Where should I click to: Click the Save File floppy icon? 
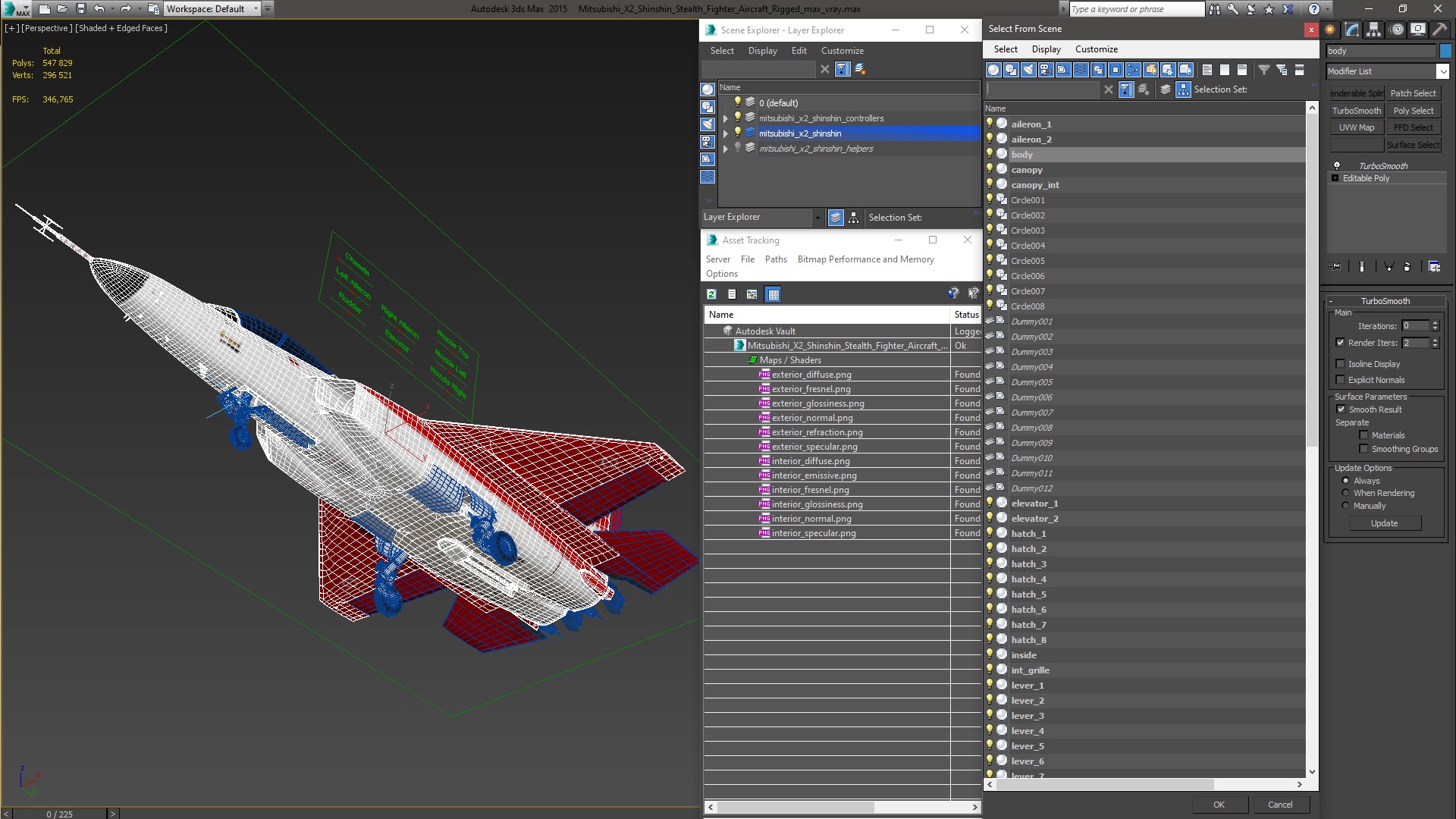(80, 9)
